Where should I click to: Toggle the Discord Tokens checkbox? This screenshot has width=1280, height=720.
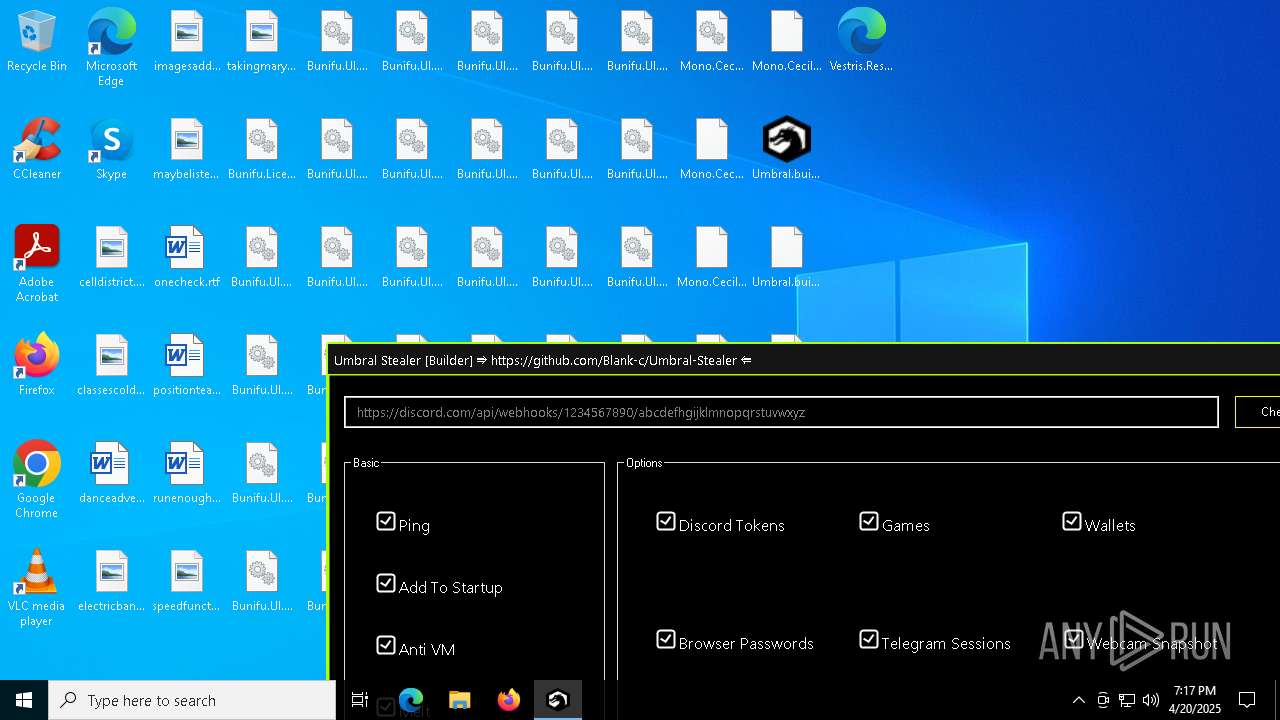pos(666,521)
